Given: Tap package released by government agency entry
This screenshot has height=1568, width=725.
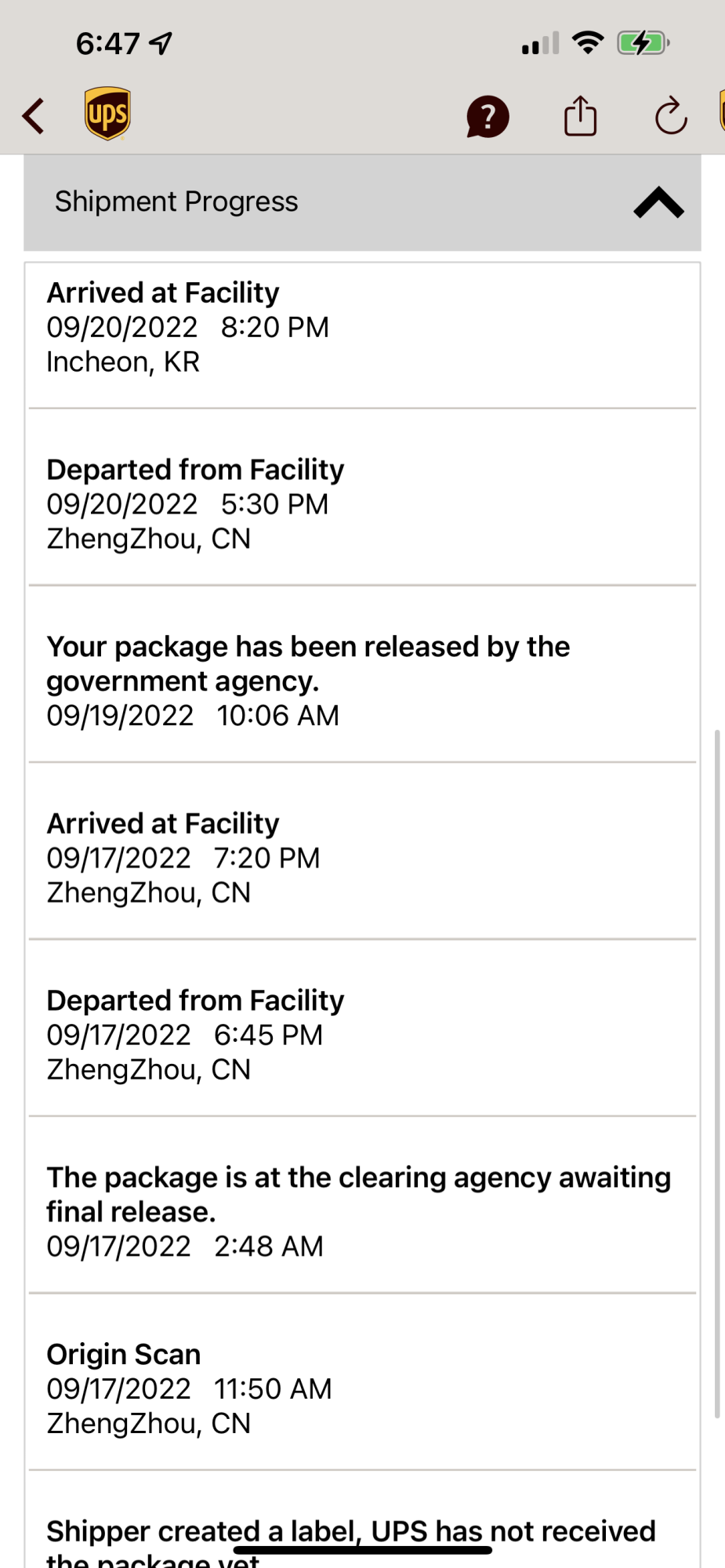Looking at the screenshot, I should click(x=362, y=674).
